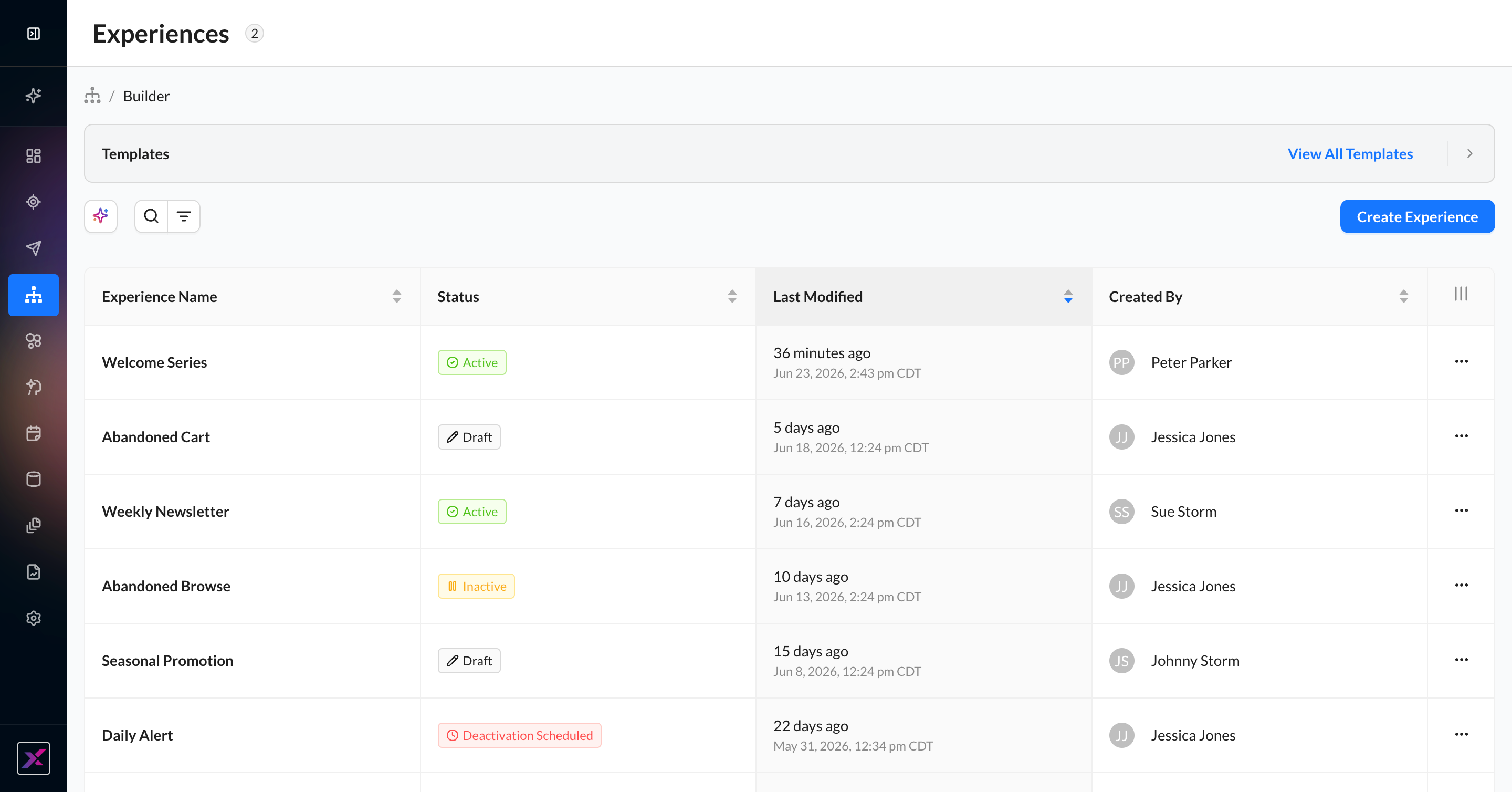Click the SS avatar for Sue Storm
Viewport: 1512px width, 792px height.
pos(1121,512)
